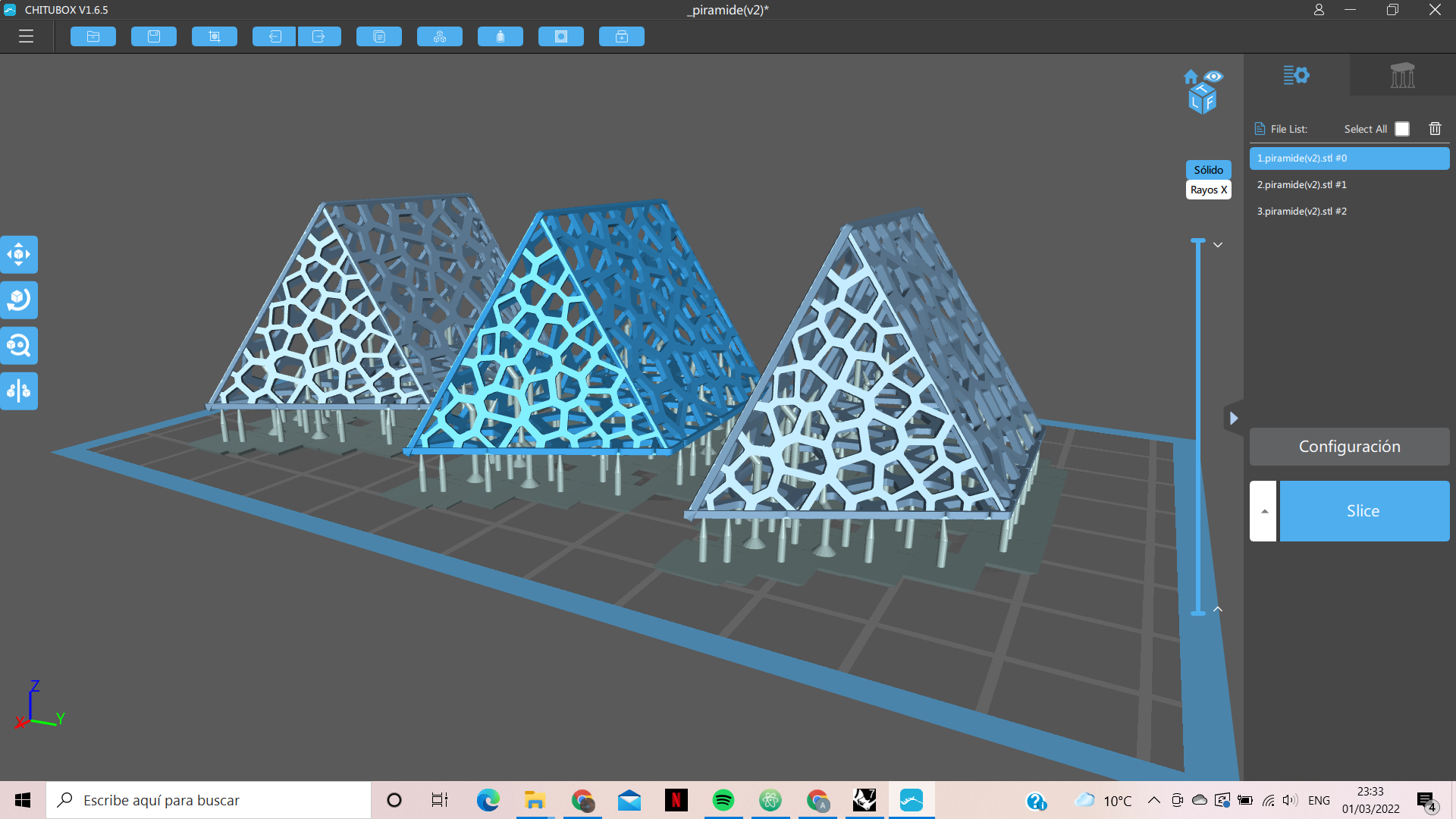Open the user account icon in title bar
The width and height of the screenshot is (1456, 819).
point(1319,10)
